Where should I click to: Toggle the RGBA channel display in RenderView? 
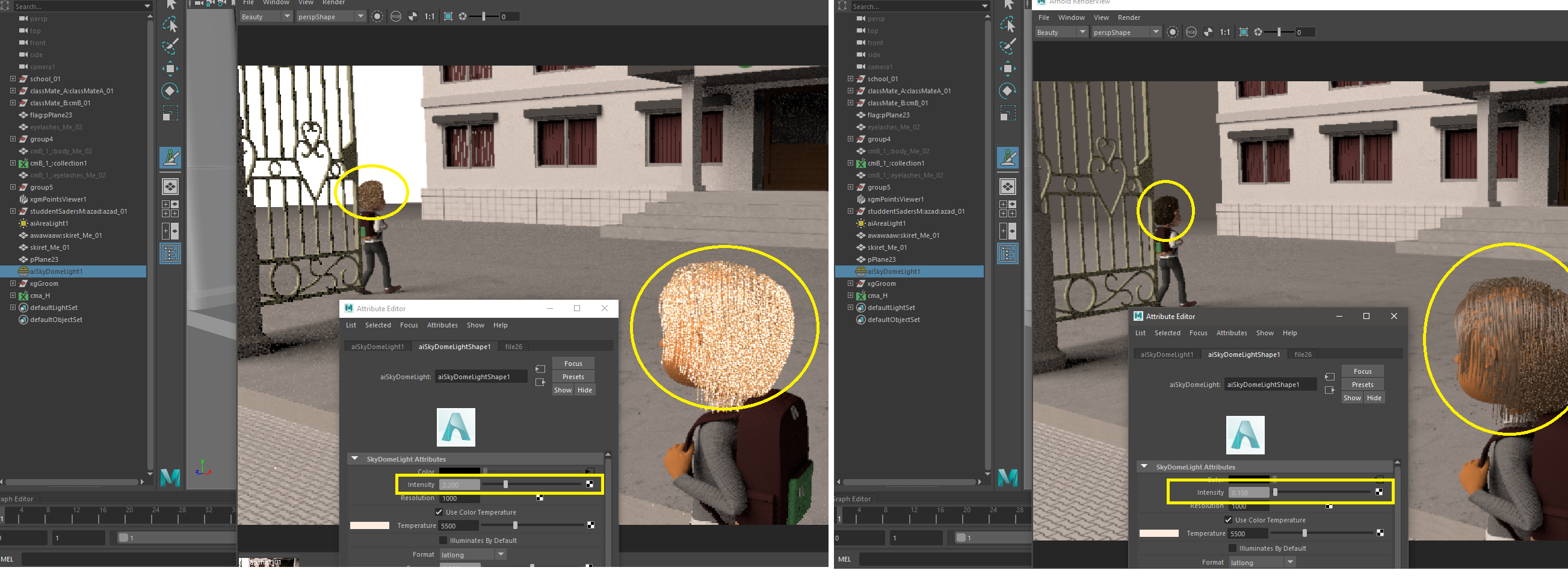click(397, 16)
